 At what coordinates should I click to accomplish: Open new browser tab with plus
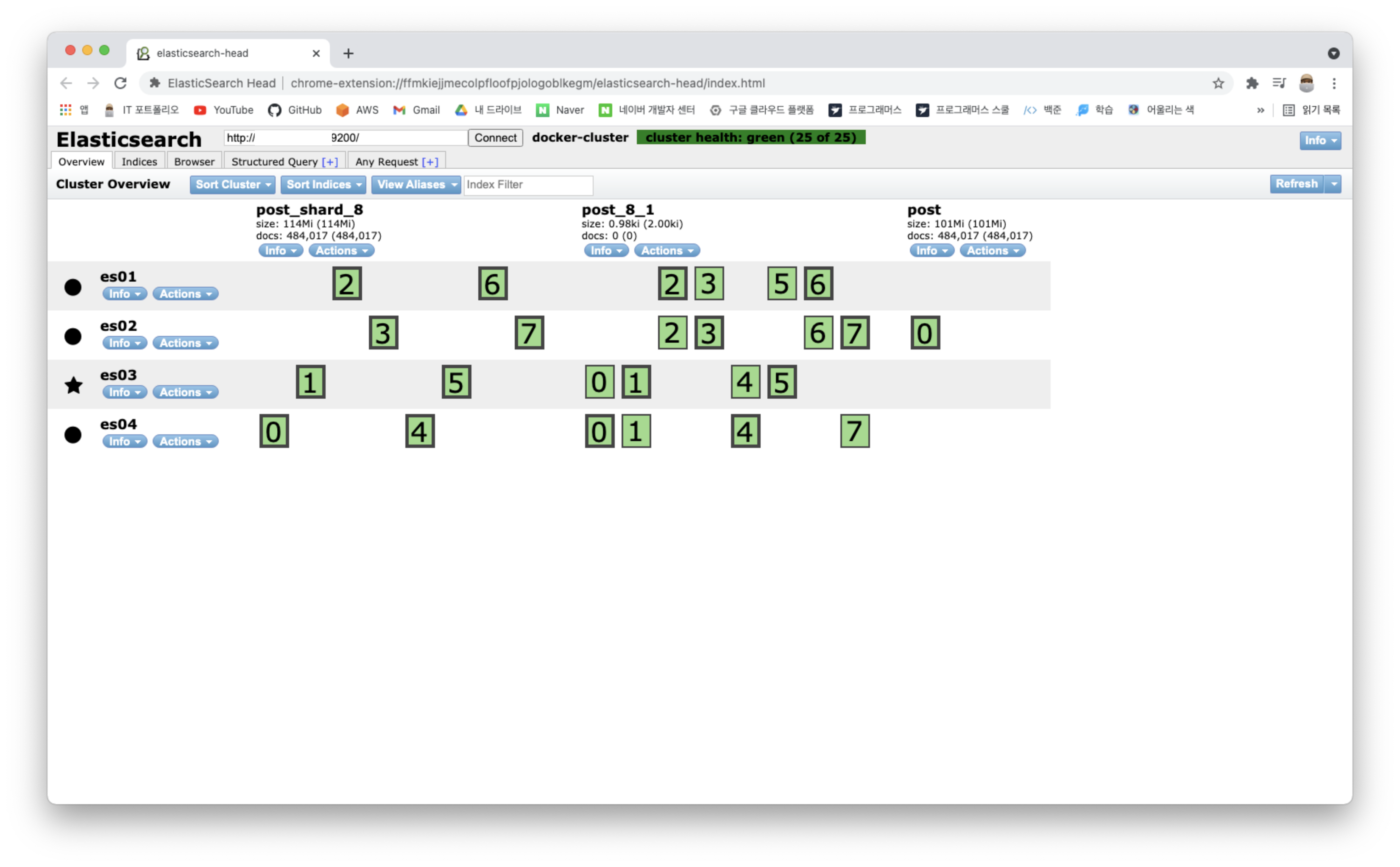[x=348, y=53]
